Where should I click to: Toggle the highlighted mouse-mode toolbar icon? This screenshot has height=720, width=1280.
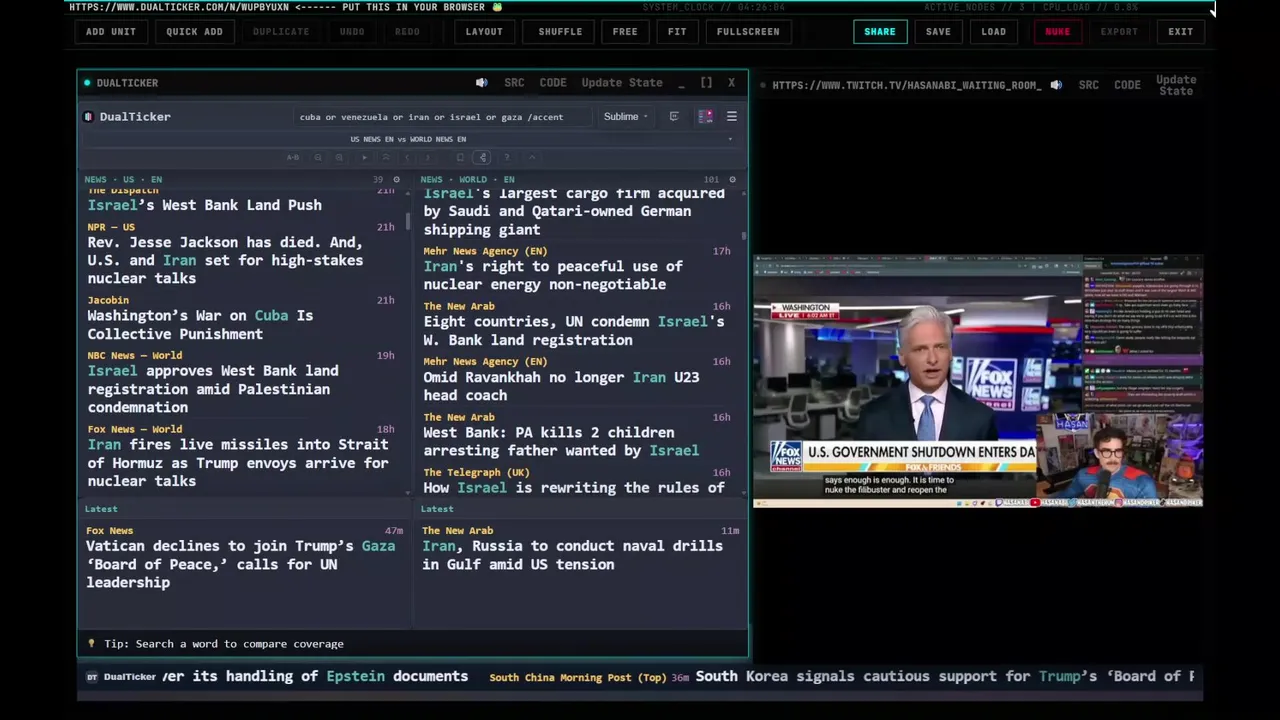tap(482, 157)
